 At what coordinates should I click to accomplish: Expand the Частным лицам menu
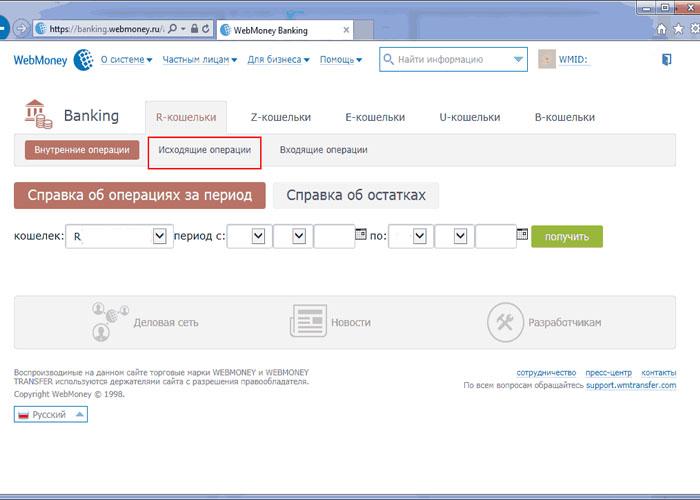(x=200, y=60)
